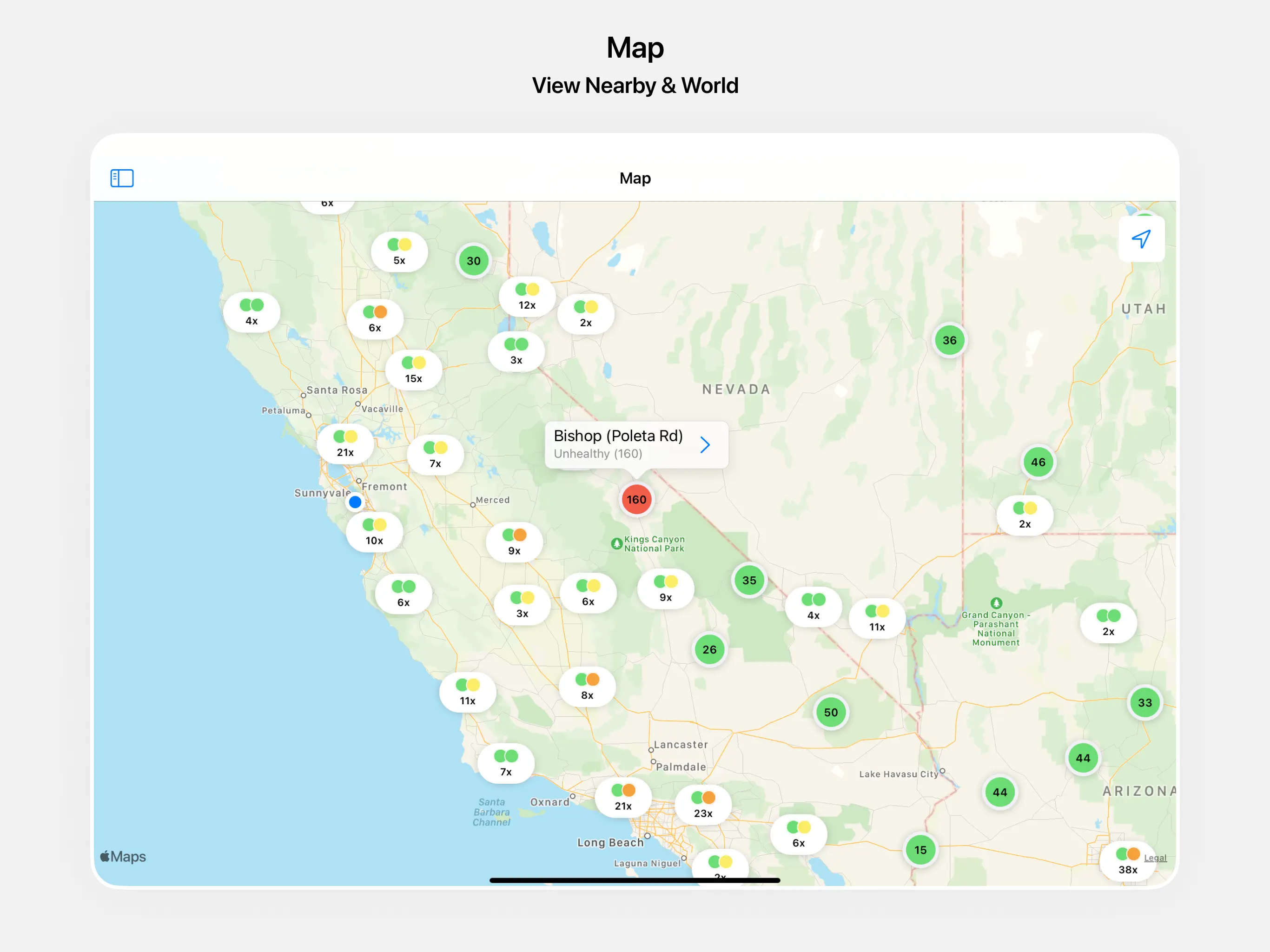The width and height of the screenshot is (1270, 952).
Task: Expand the 15x cluster near Vacaville
Action: 413,370
